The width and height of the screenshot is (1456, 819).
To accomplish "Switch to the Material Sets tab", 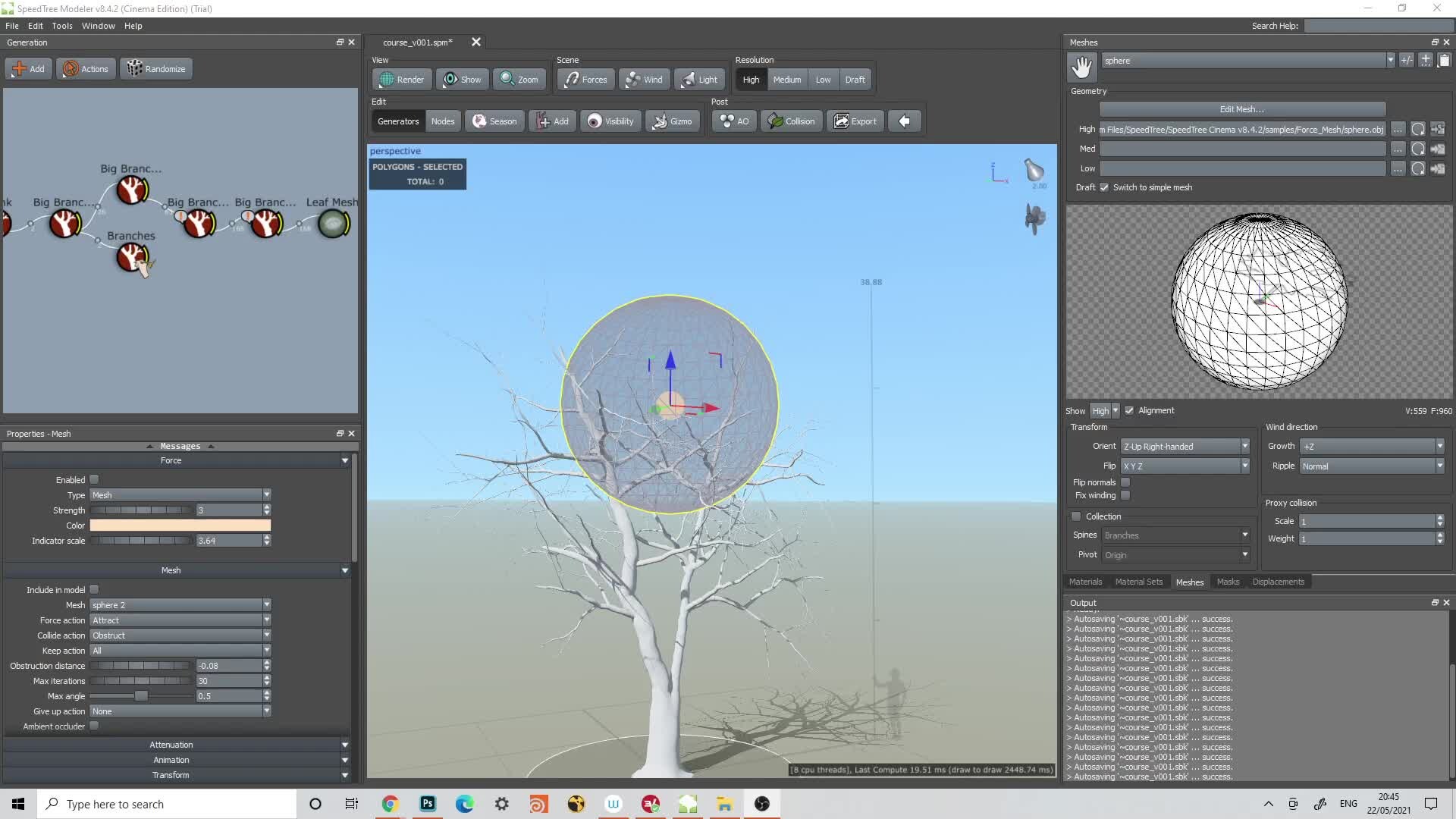I will point(1138,582).
